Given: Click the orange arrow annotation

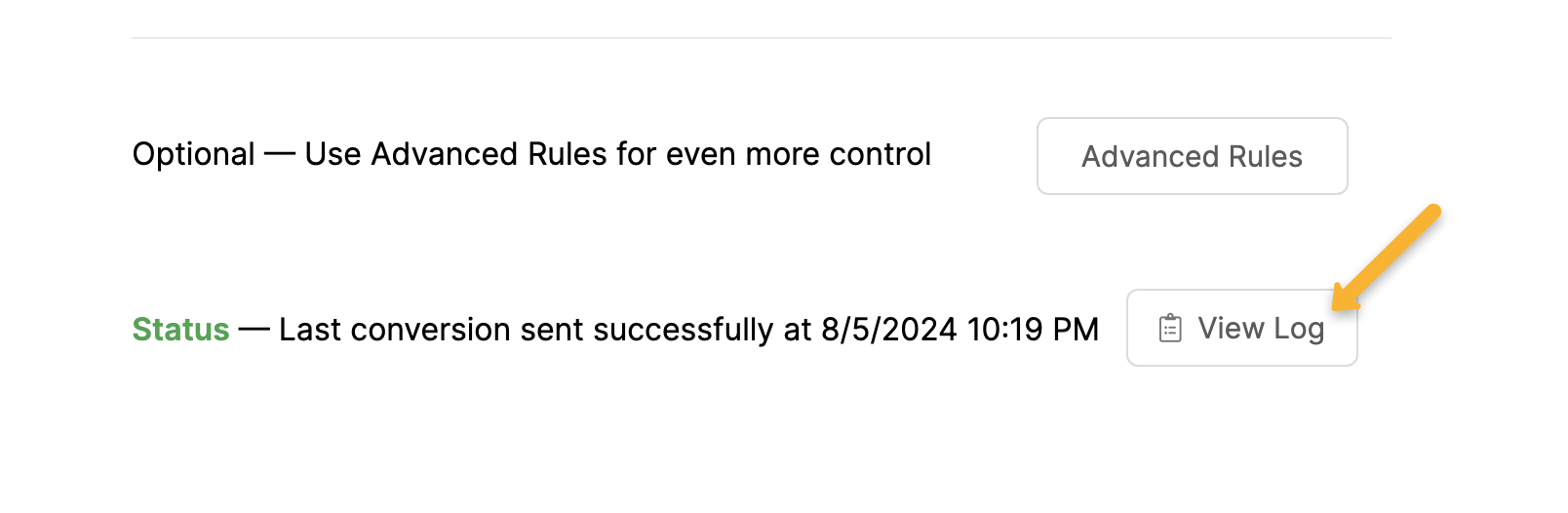Looking at the screenshot, I should [1388, 258].
